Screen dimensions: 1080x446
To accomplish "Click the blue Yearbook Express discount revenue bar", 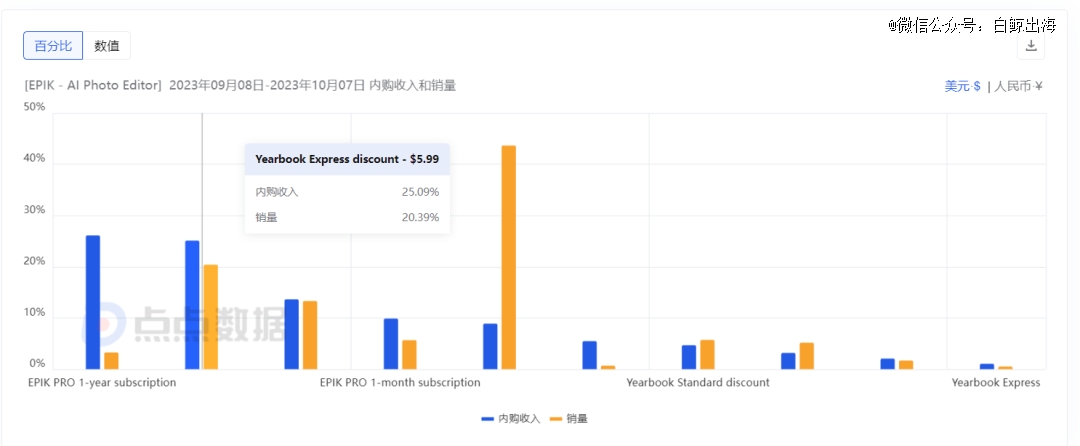I will pos(192,305).
